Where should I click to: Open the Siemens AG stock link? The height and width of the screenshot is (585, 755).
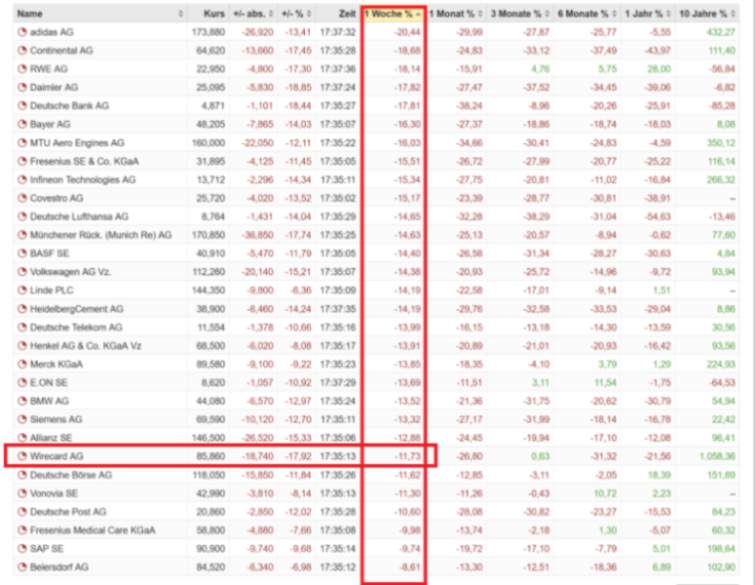point(56,419)
